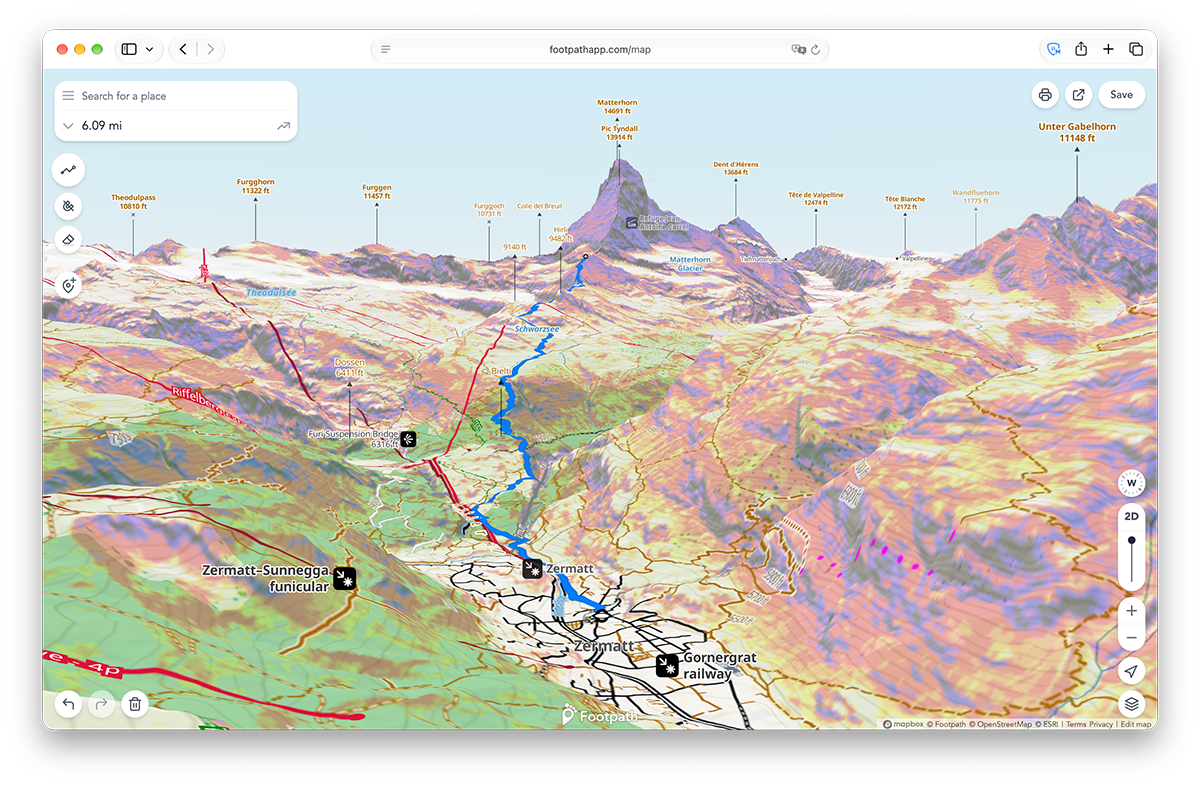Open the share/export icon
This screenshot has width=1200, height=785.
click(1078, 95)
